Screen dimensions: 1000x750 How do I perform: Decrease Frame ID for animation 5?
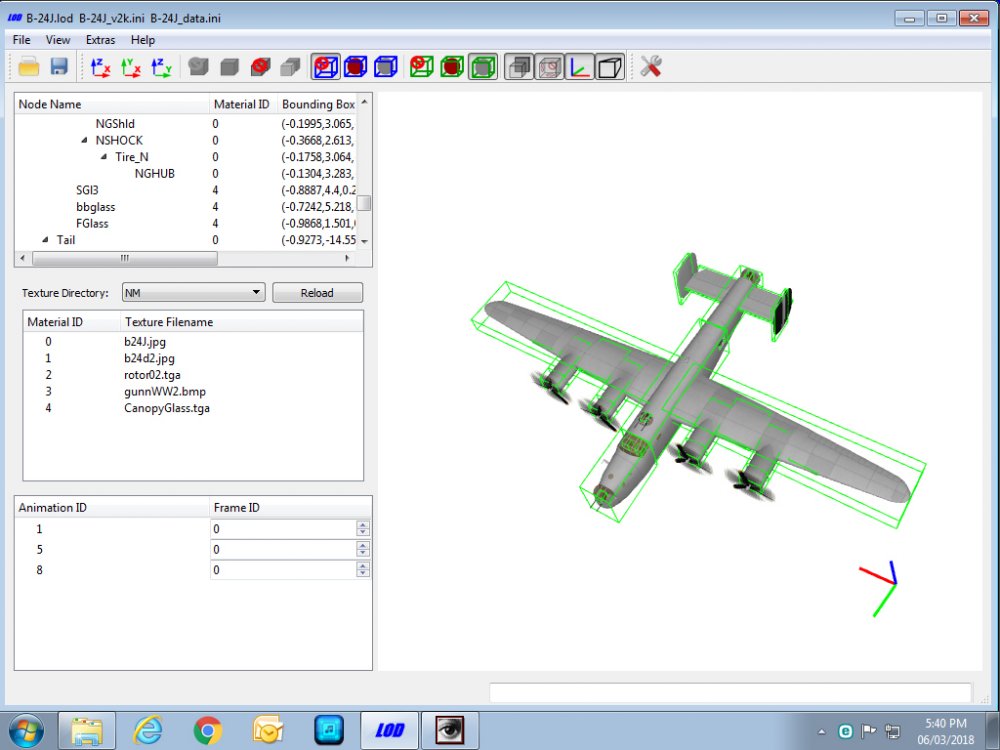click(x=363, y=553)
